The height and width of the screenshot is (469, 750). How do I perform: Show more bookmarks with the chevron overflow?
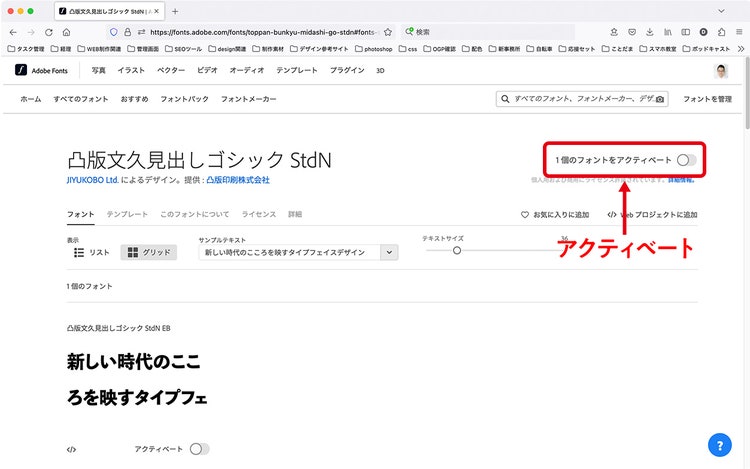tap(741, 49)
